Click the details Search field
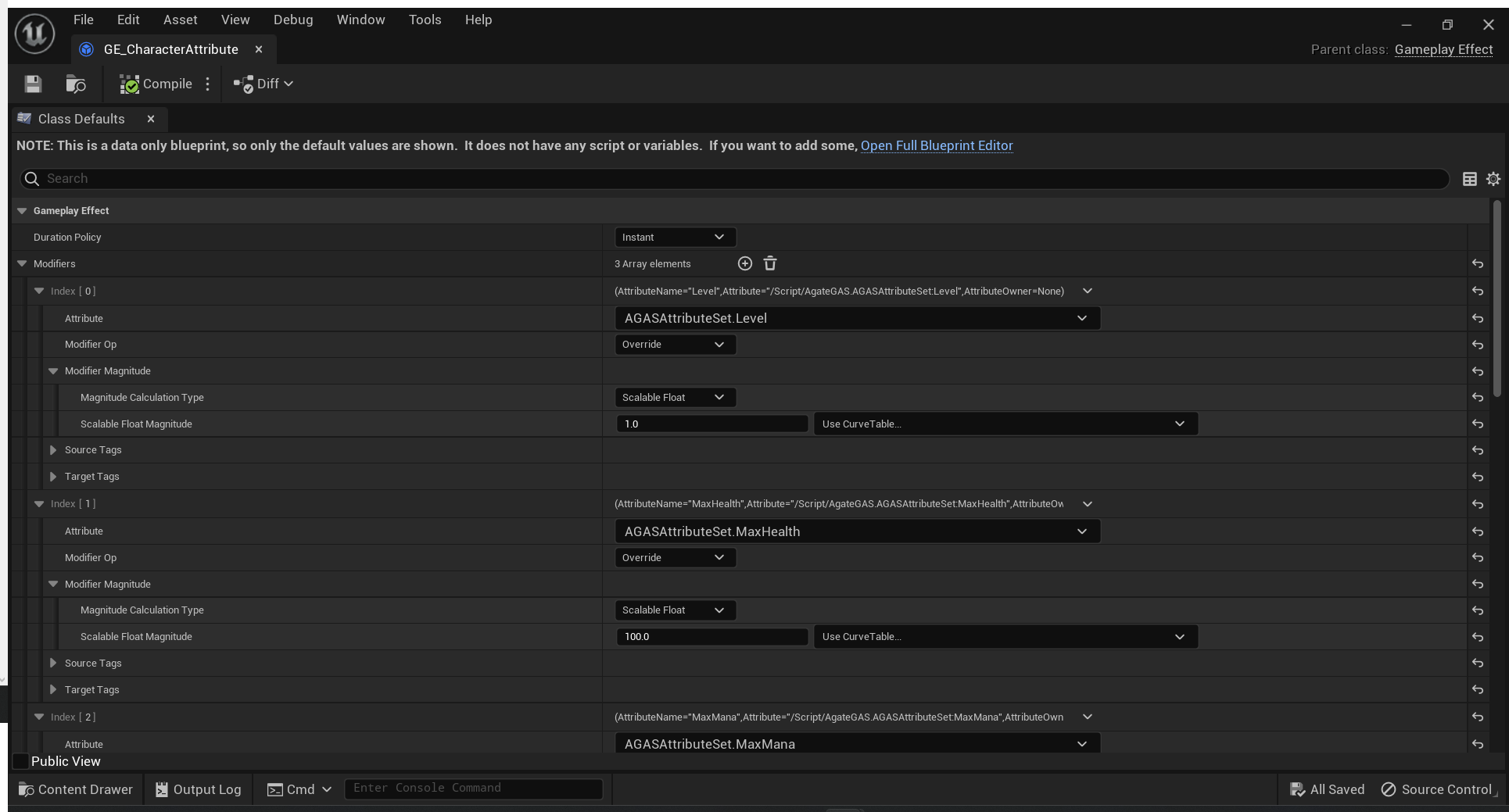The image size is (1509, 812). point(734,179)
